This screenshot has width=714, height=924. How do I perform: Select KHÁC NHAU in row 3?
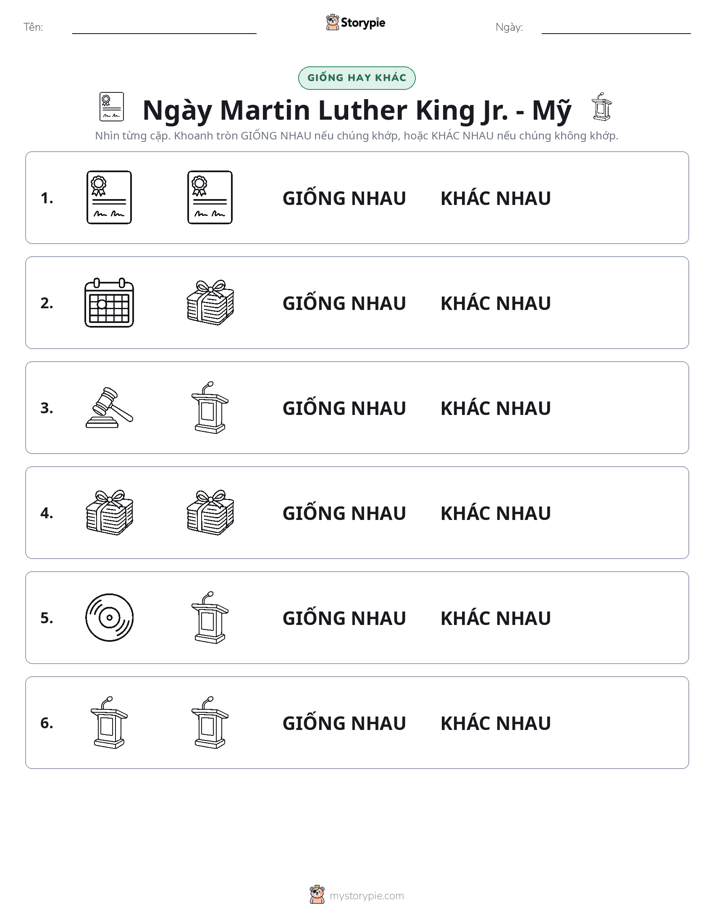[x=495, y=408]
